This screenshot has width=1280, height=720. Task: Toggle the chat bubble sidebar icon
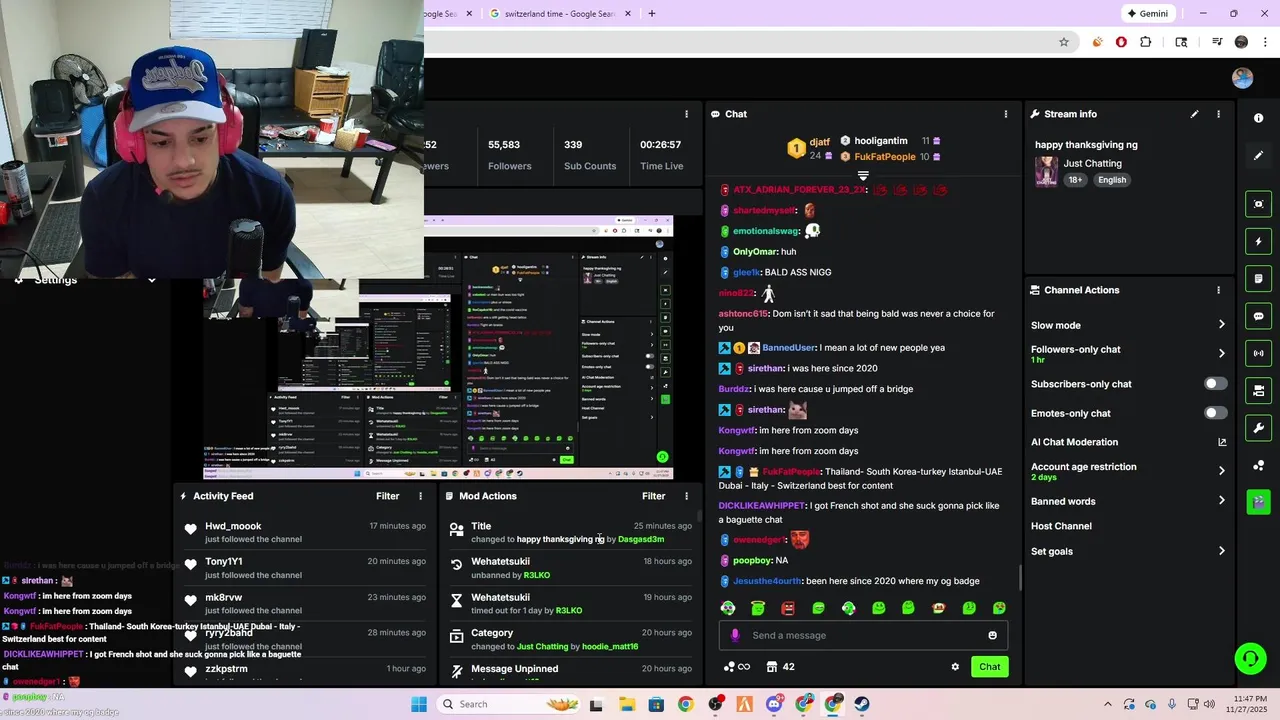(1258, 316)
